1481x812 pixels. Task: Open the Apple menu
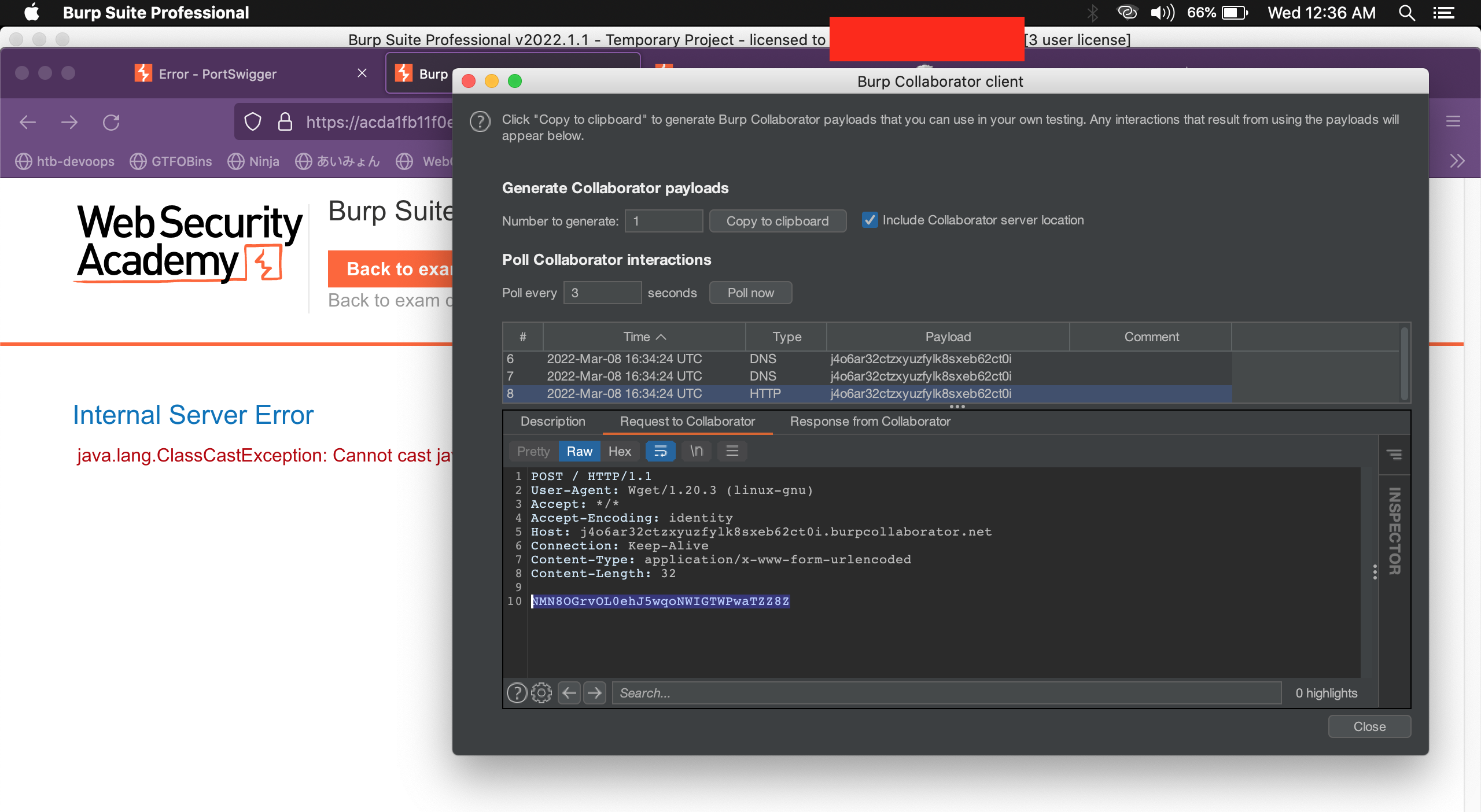pos(32,13)
